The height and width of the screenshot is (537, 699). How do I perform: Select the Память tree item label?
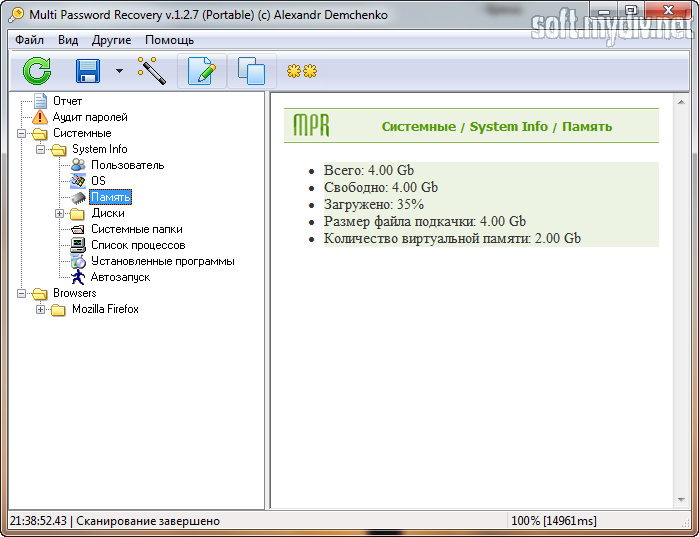click(111, 197)
